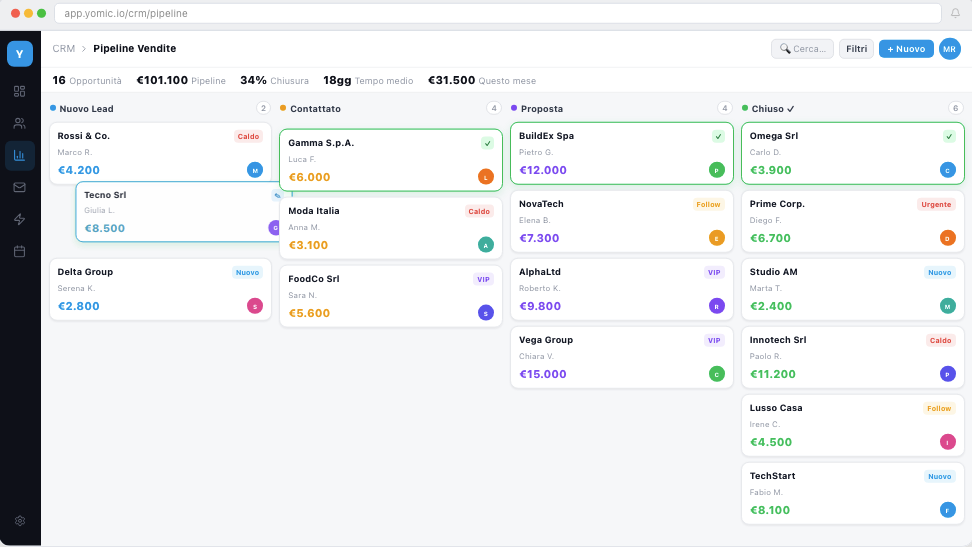The image size is (972, 547).
Task: Select the pipeline chart icon in sidebar
Action: pos(20,155)
